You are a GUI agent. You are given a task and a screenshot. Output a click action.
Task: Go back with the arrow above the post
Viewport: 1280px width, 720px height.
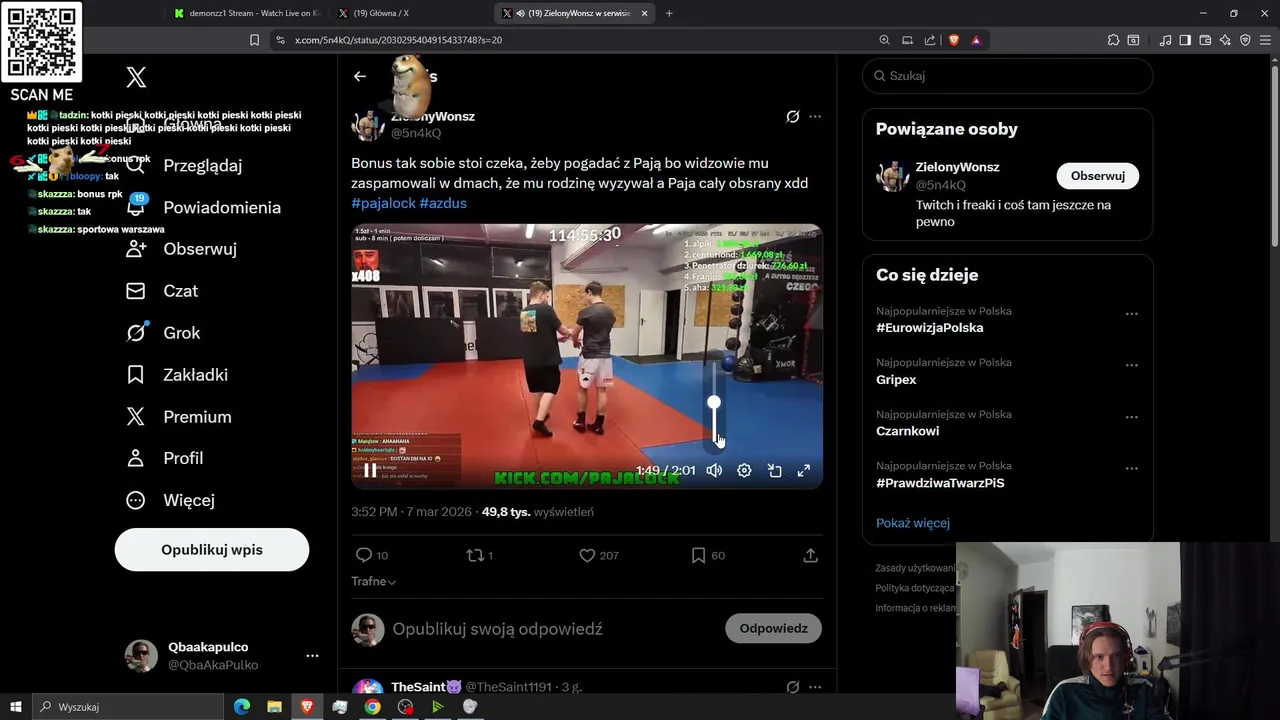360,76
